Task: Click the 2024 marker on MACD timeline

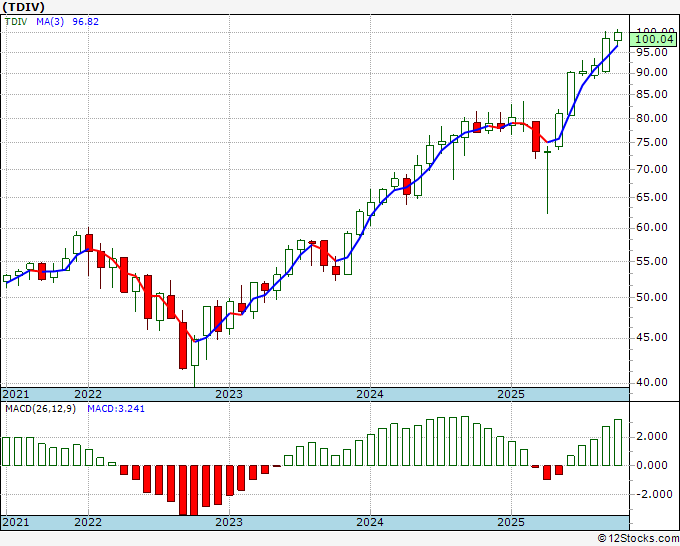Action: click(370, 522)
